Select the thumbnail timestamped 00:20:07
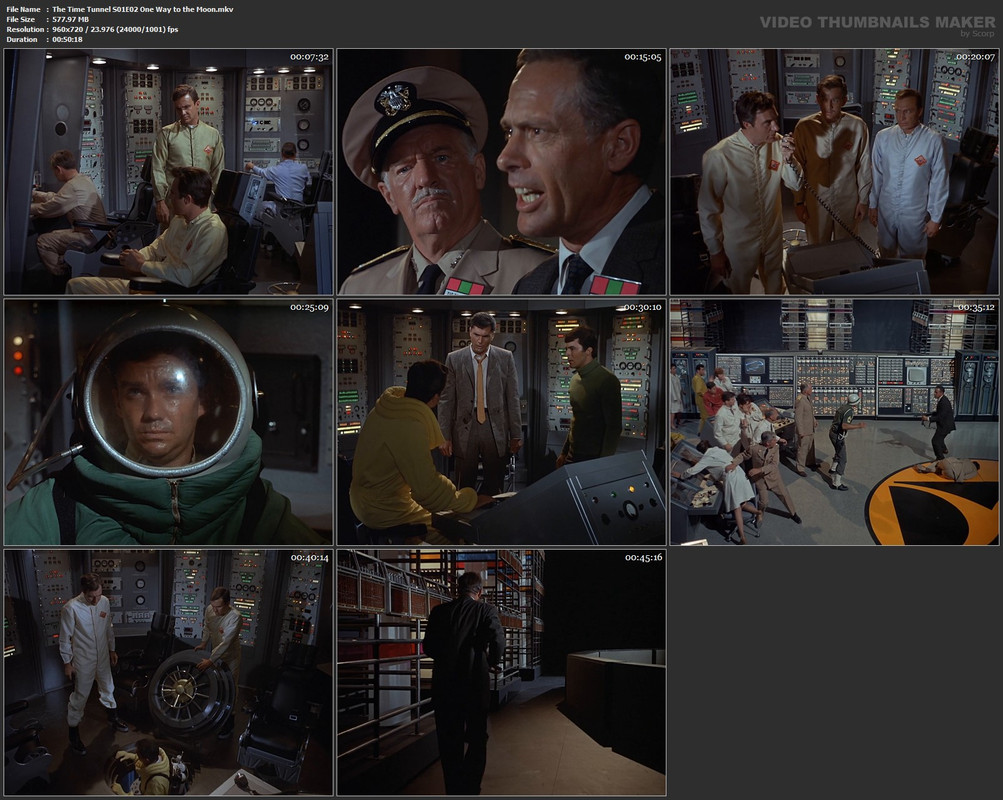 (834, 171)
